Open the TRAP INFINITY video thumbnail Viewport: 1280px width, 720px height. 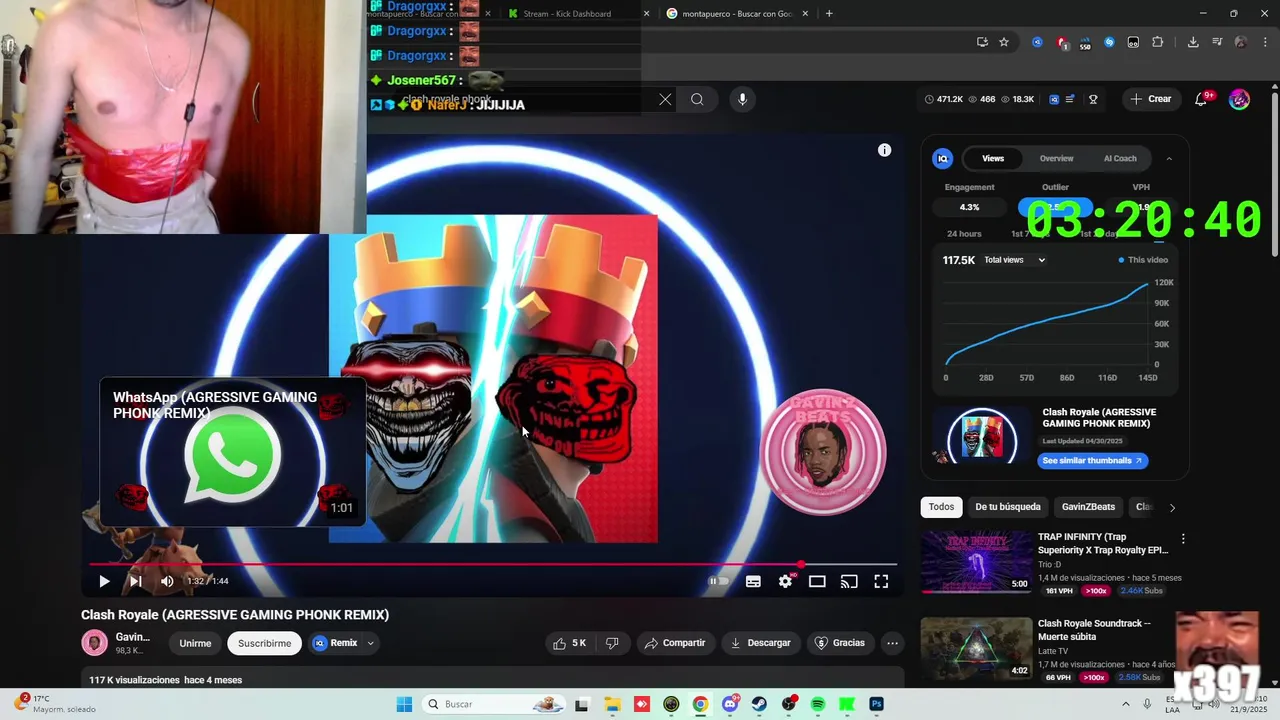point(976,561)
